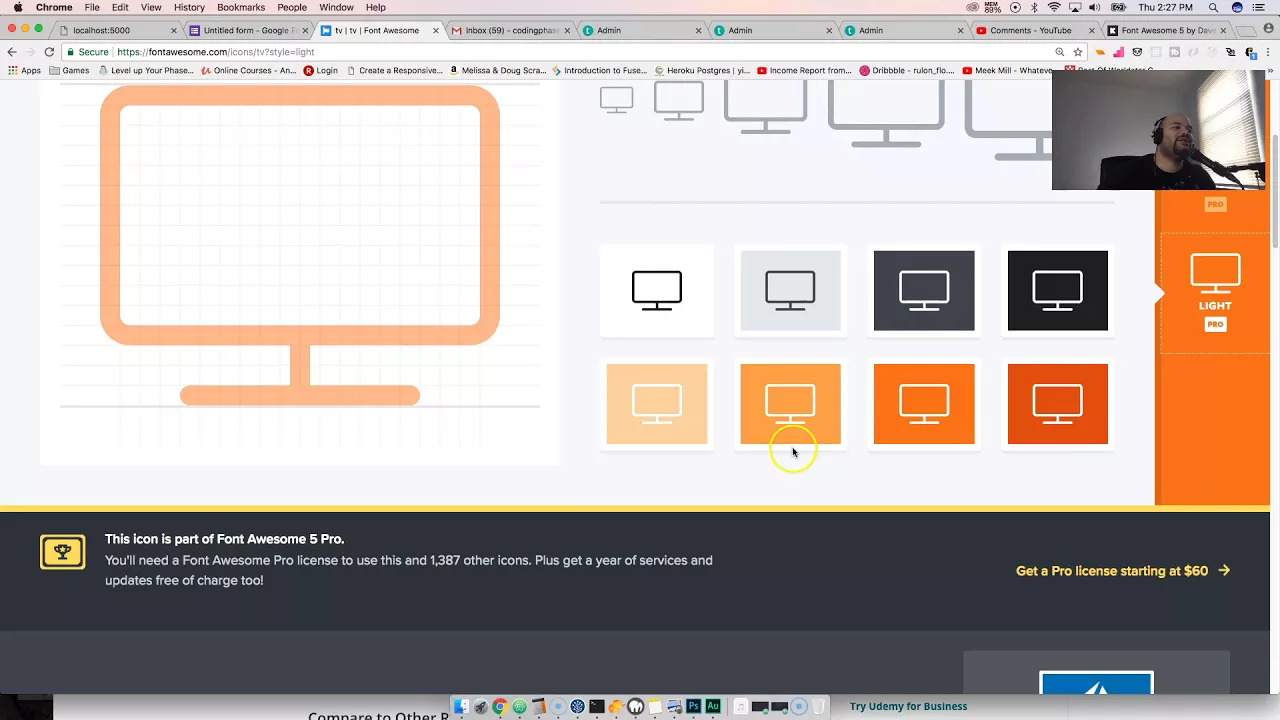Open the View menu

pos(151,7)
